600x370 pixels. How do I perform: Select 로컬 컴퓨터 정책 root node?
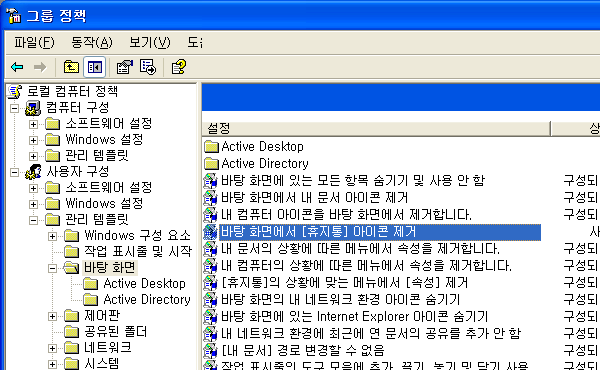coord(72,91)
